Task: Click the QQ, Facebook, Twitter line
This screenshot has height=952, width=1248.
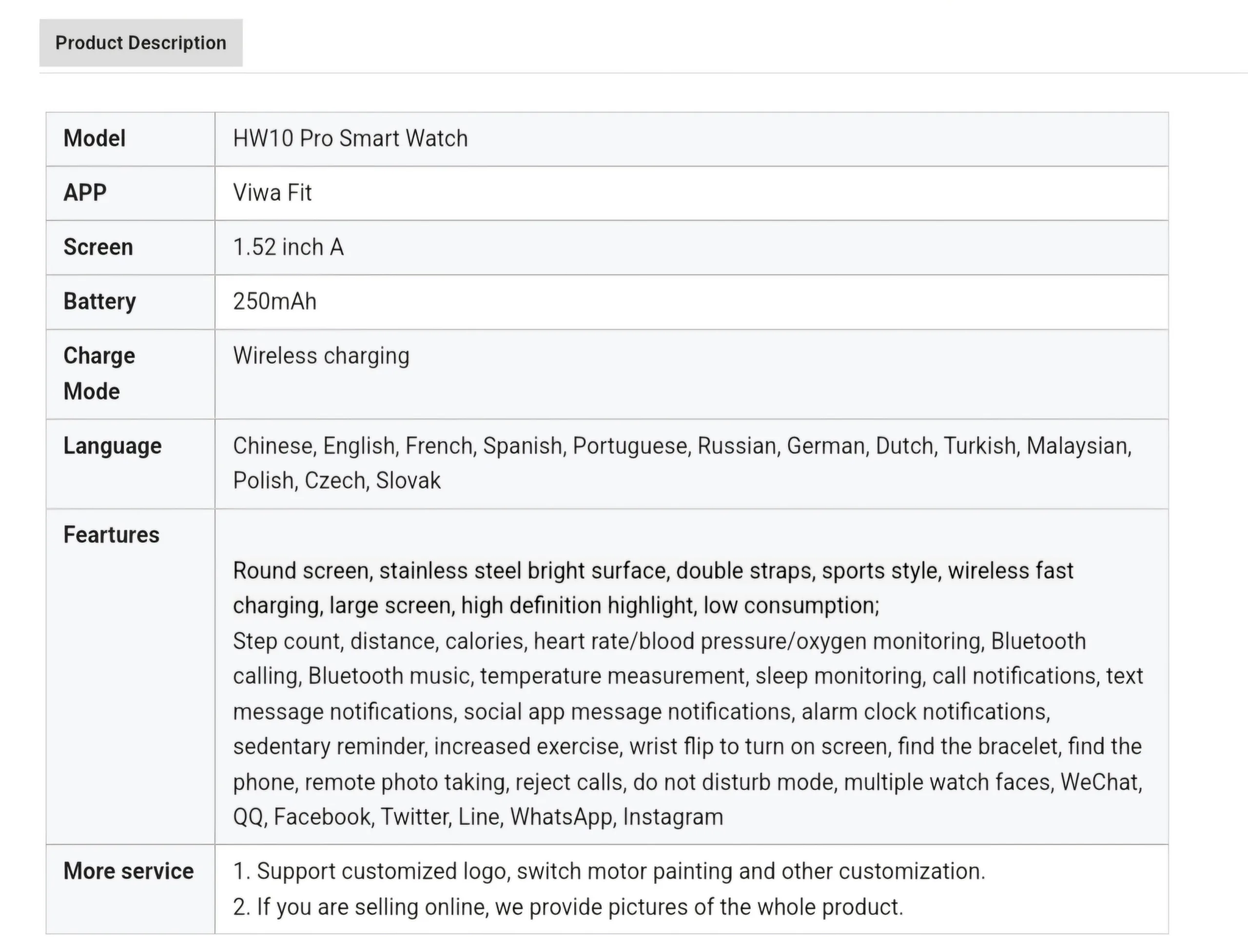Action: (x=478, y=817)
